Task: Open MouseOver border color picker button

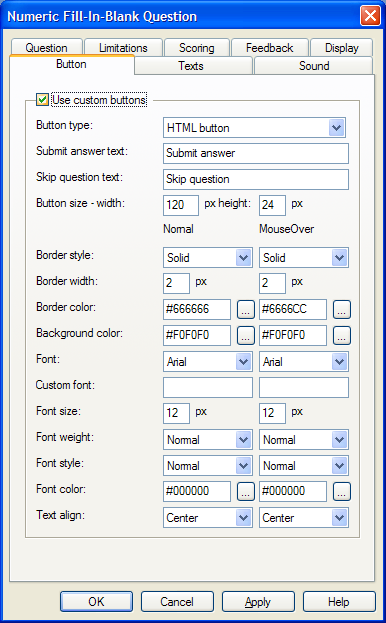Action: 342,310
